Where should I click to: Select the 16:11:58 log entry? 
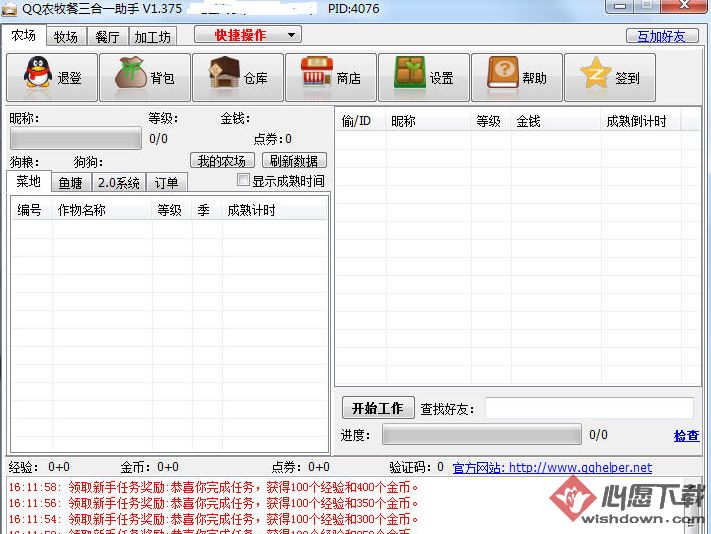tap(213, 487)
